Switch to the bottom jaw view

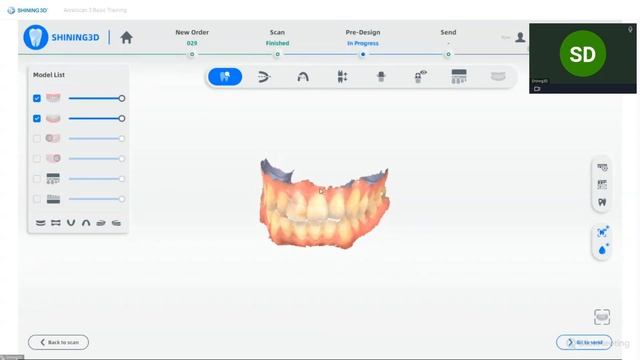40,223
